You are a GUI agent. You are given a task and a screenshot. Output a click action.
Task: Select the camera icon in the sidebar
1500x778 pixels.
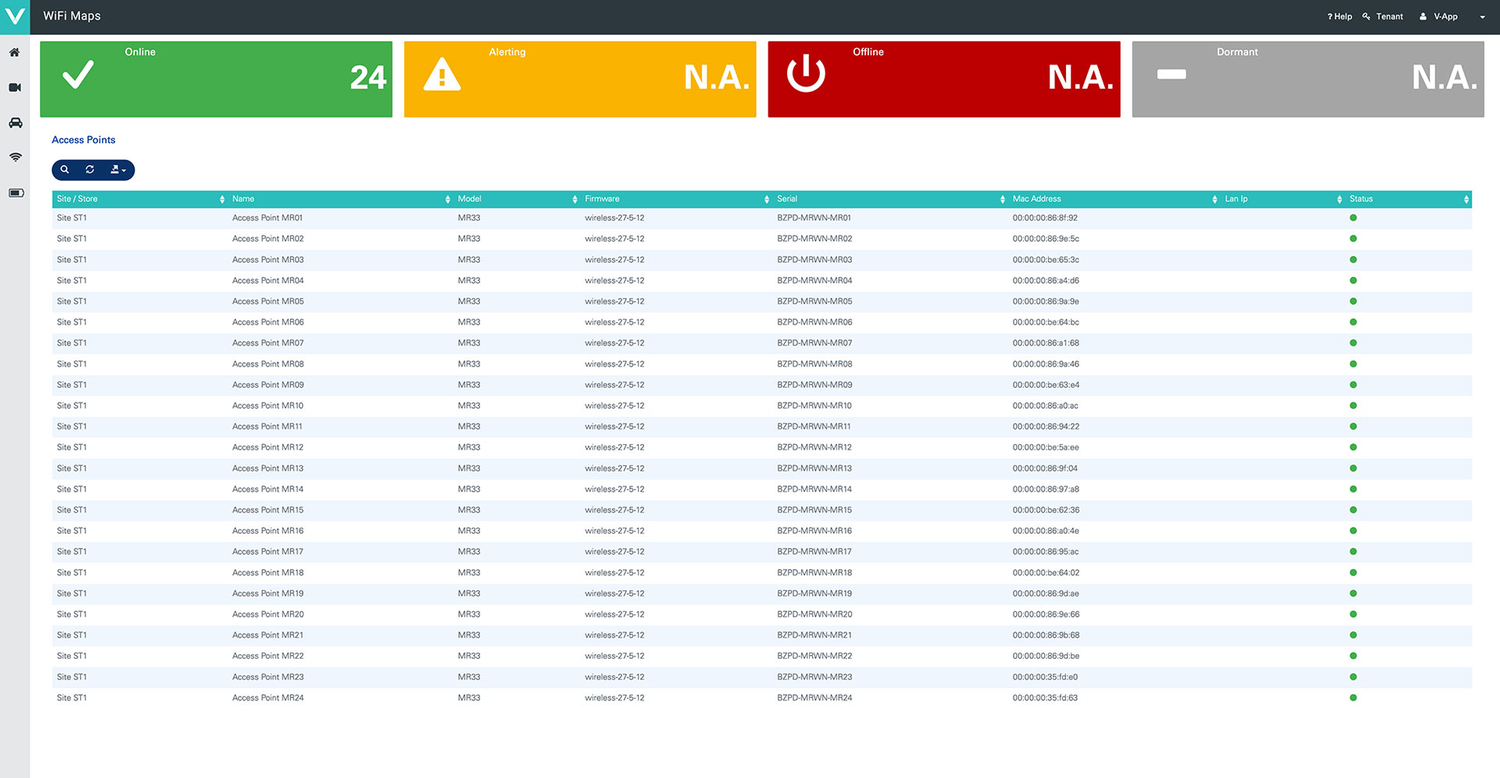(x=15, y=87)
